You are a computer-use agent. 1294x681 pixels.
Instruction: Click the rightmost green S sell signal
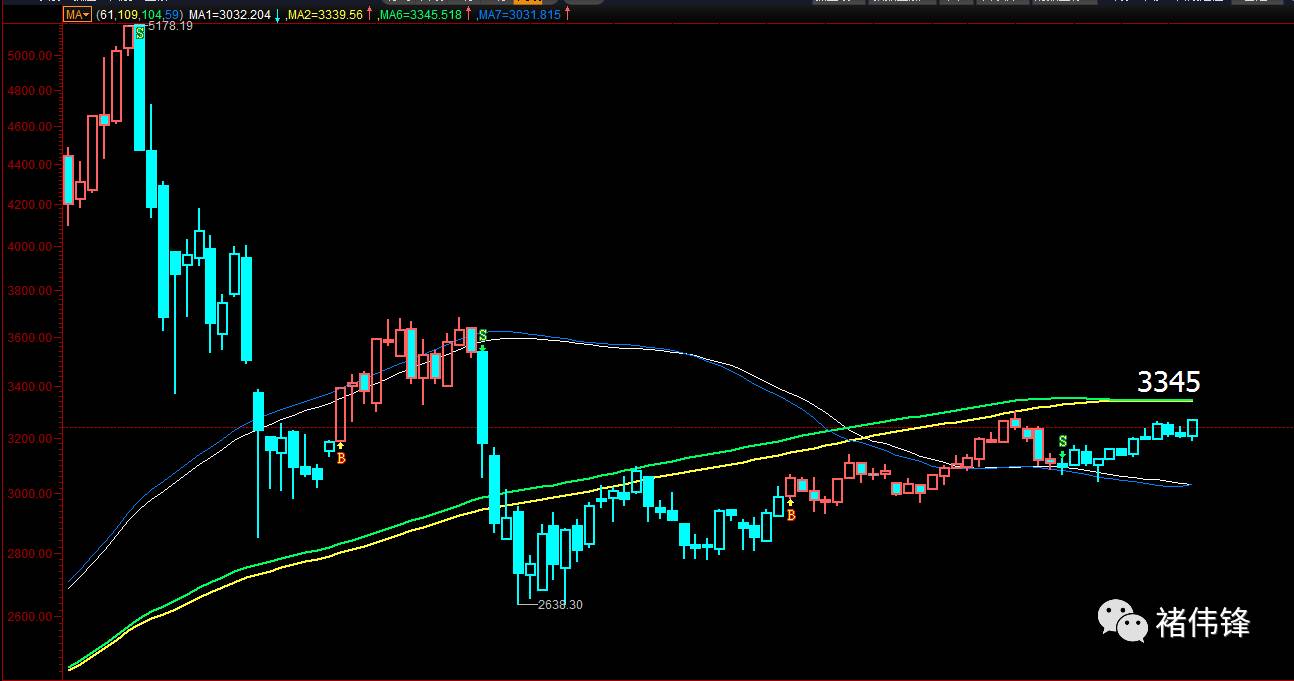tap(1063, 442)
